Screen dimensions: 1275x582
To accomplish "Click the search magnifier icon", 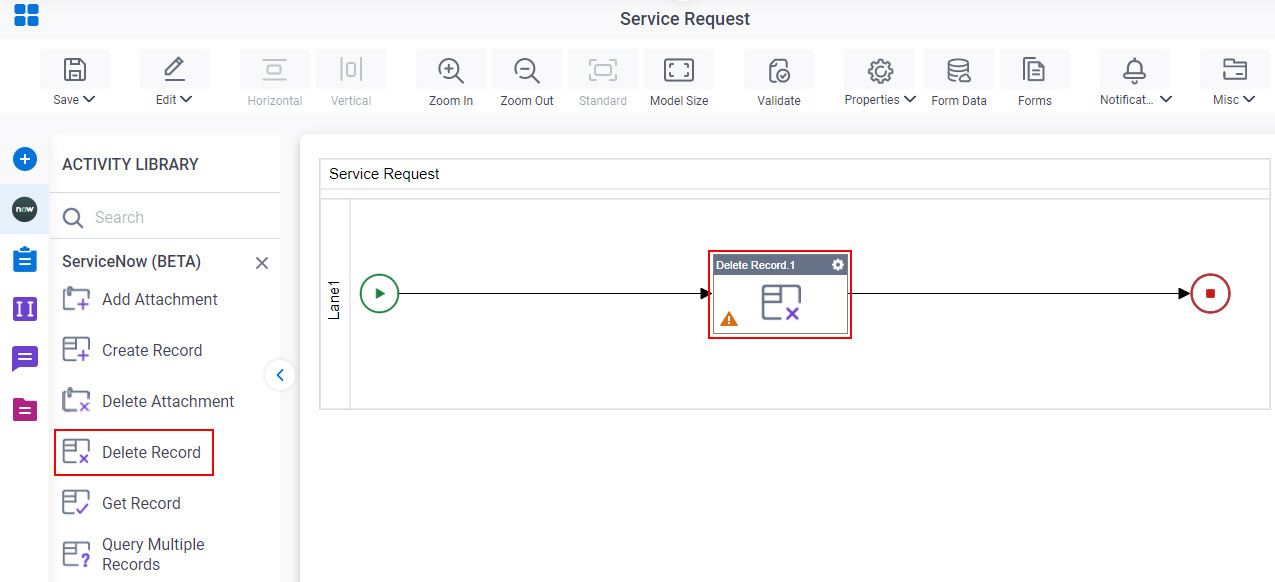I will click(x=73, y=217).
